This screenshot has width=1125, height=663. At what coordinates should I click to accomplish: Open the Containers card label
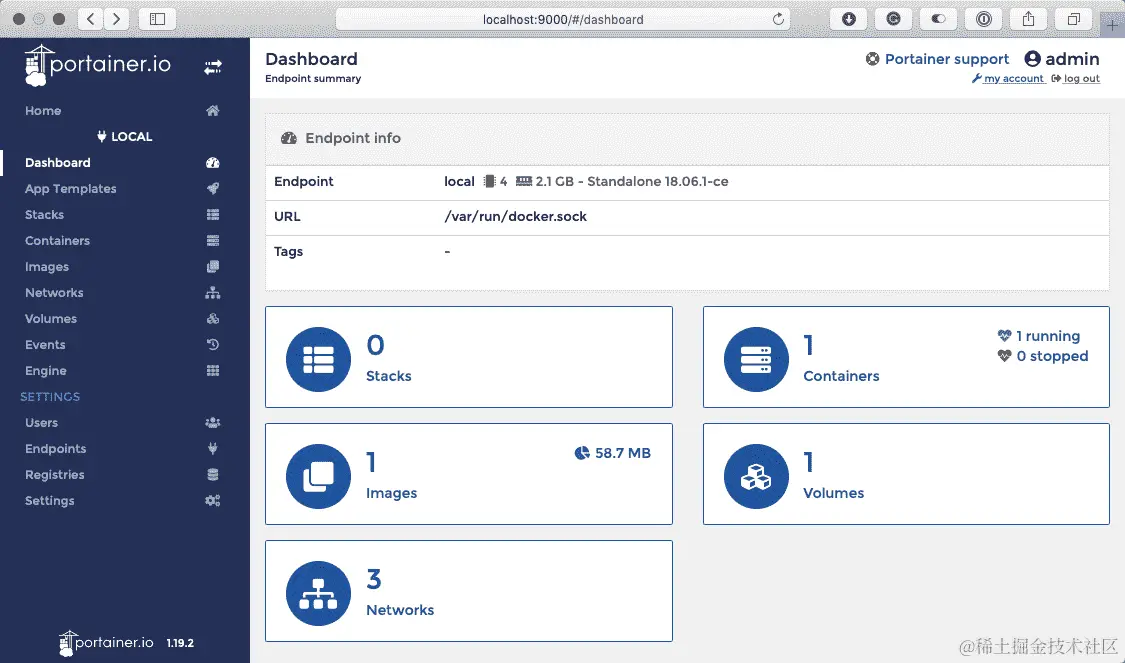(841, 376)
